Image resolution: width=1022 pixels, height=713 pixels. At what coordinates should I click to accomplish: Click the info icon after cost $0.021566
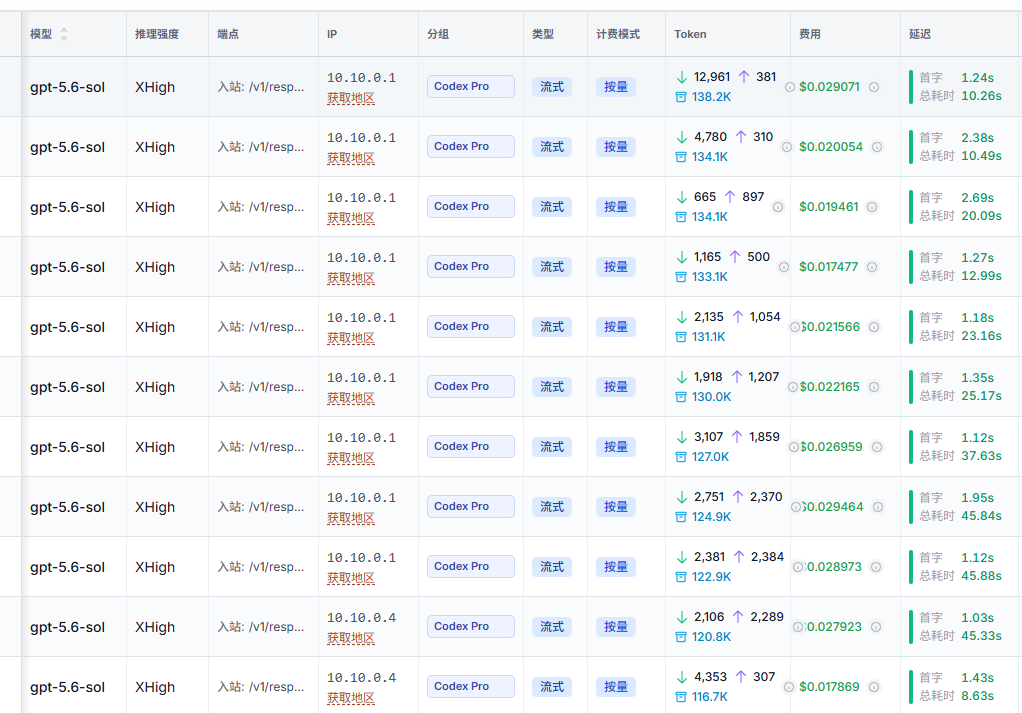pos(874,327)
